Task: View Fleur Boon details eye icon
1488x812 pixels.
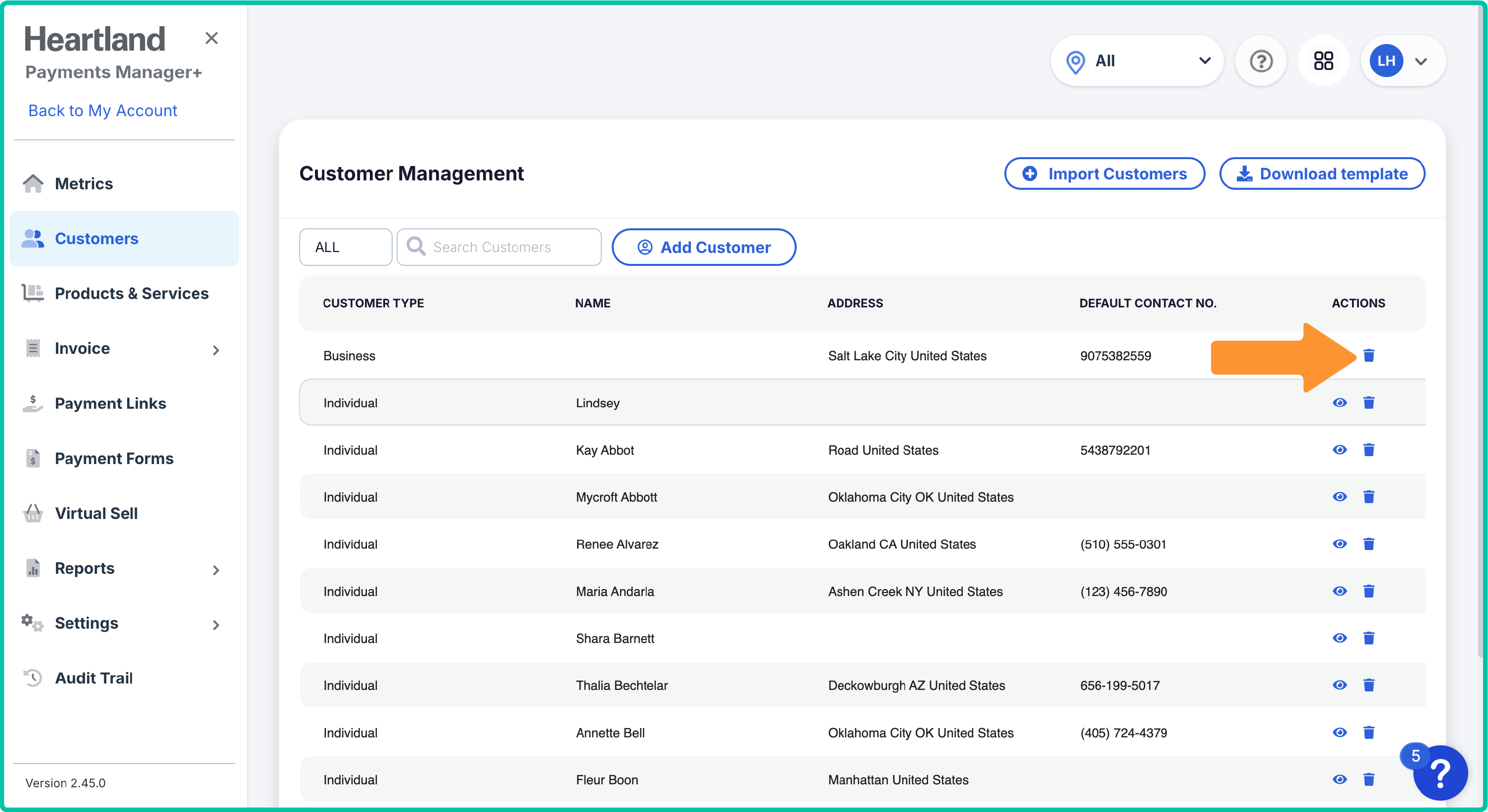Action: (1340, 780)
